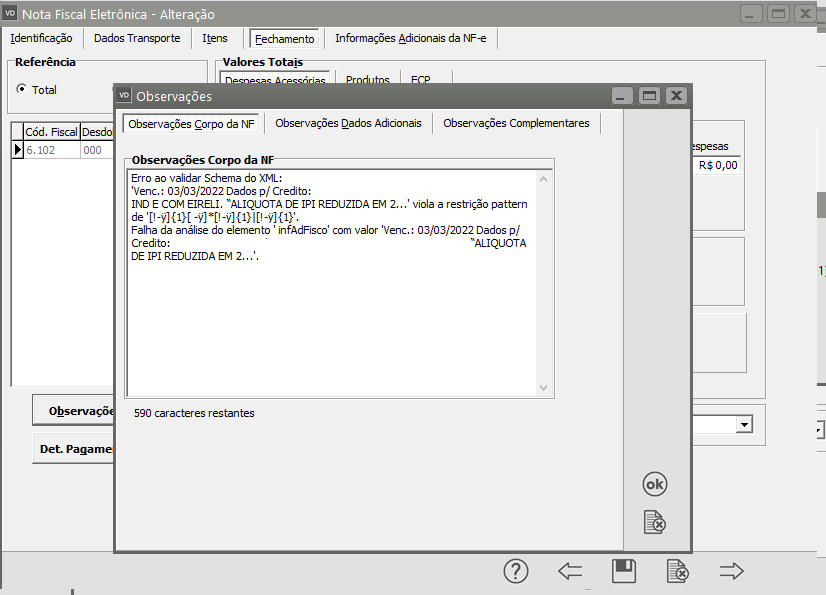Open the Identificação tab
The image size is (826, 595).
coord(41,38)
